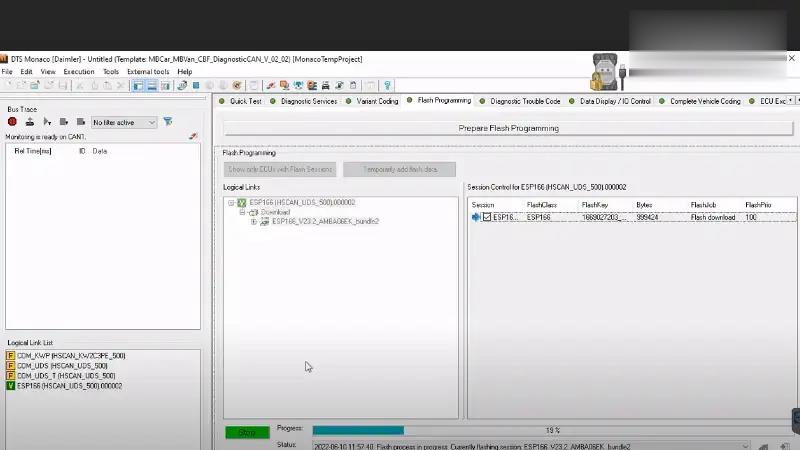The image size is (800, 450).
Task: Click the Bytes column header
Action: (x=644, y=205)
